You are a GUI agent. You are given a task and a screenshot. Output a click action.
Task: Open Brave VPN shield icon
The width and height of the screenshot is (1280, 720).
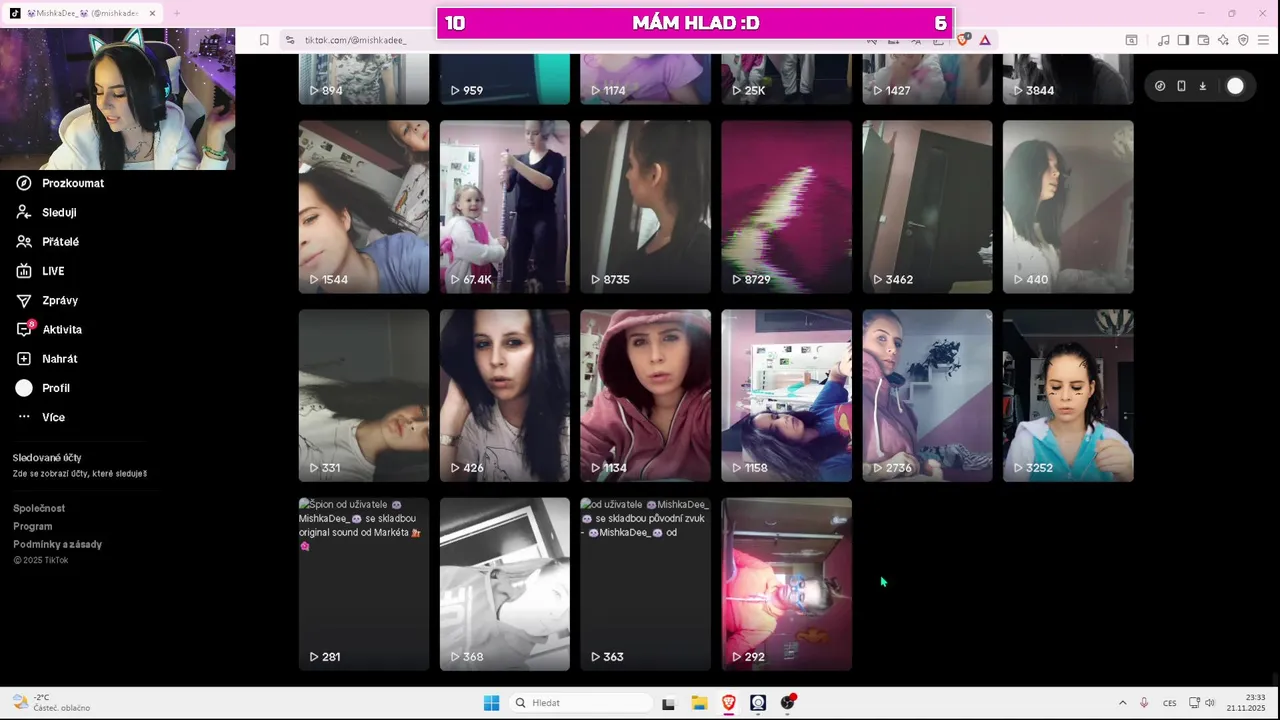point(1243,40)
